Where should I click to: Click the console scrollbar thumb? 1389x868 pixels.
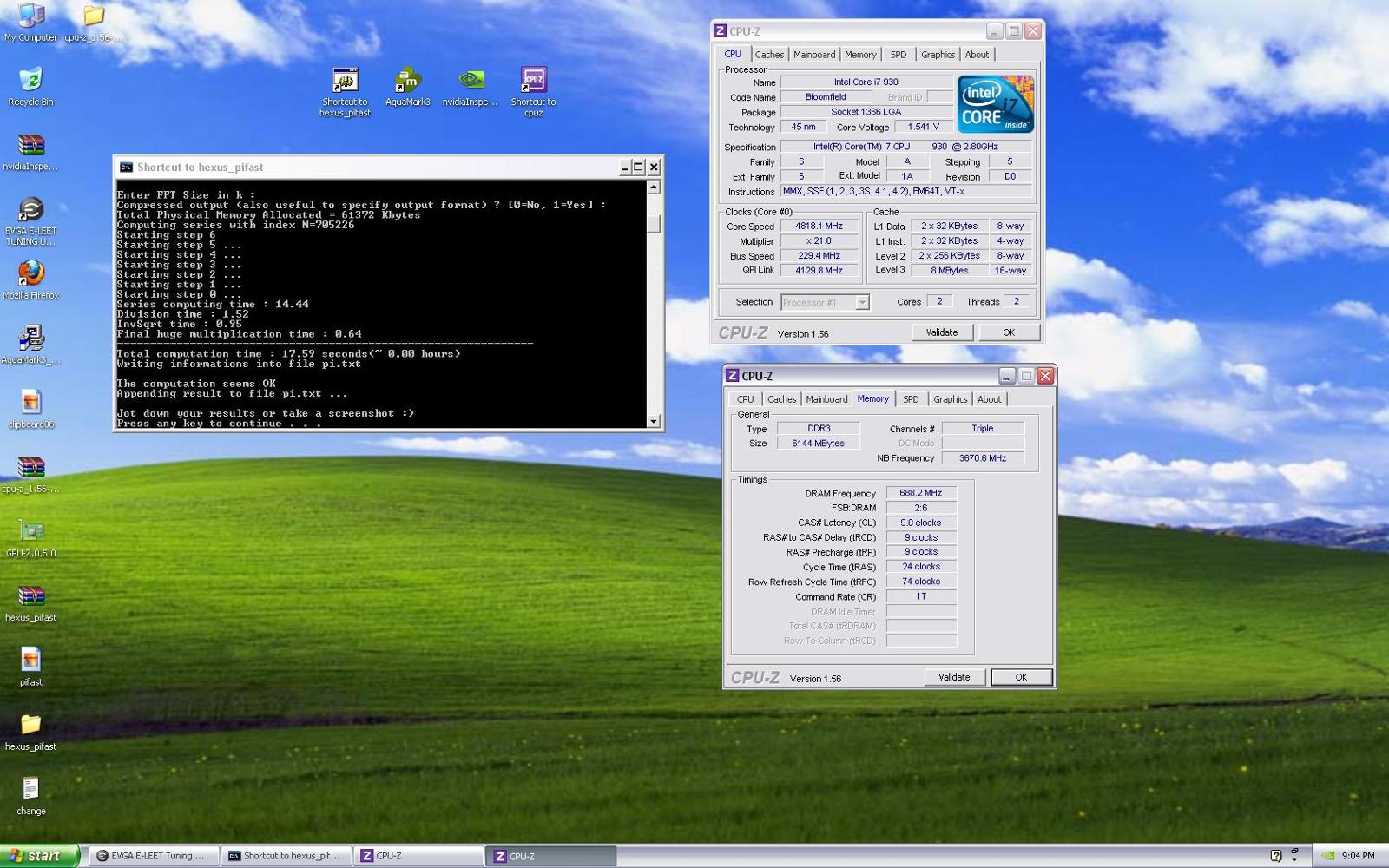point(654,223)
